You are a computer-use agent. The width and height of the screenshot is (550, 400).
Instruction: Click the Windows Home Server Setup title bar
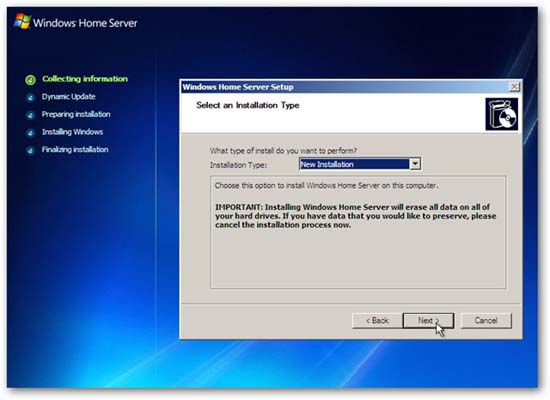coord(344,87)
